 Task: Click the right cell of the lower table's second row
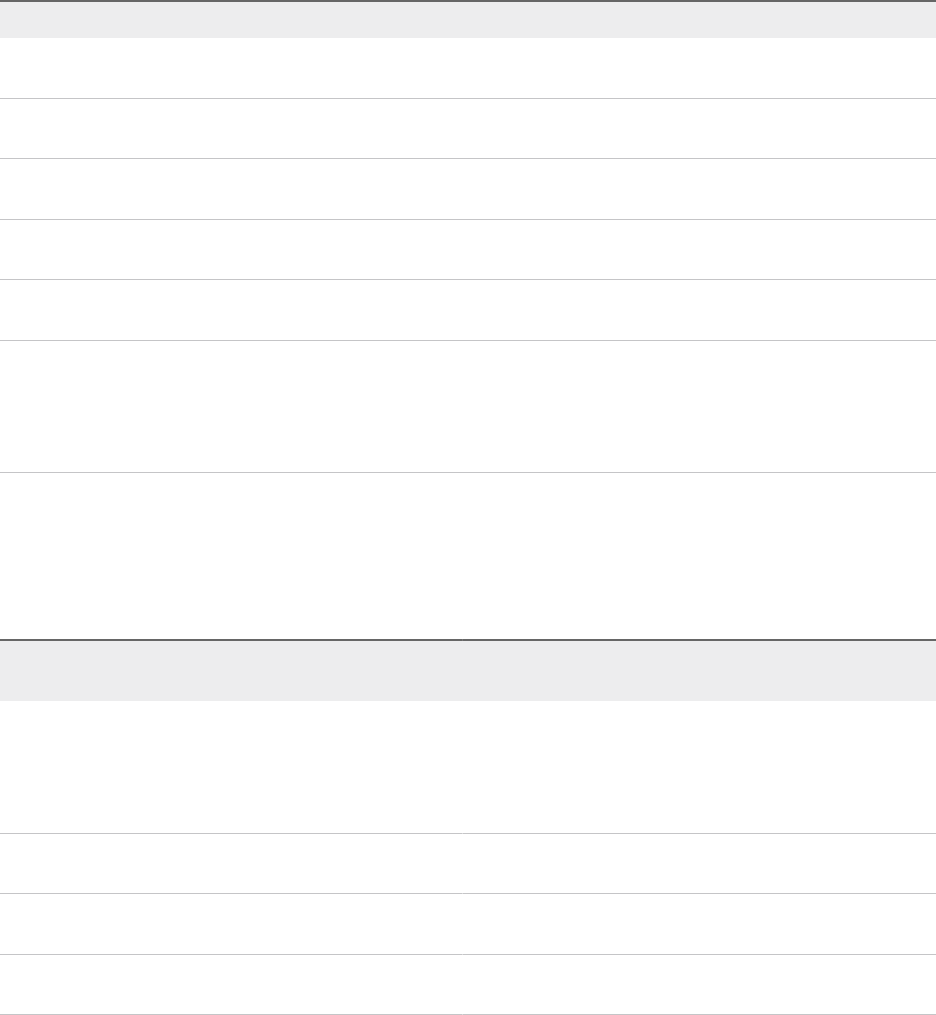(699, 864)
